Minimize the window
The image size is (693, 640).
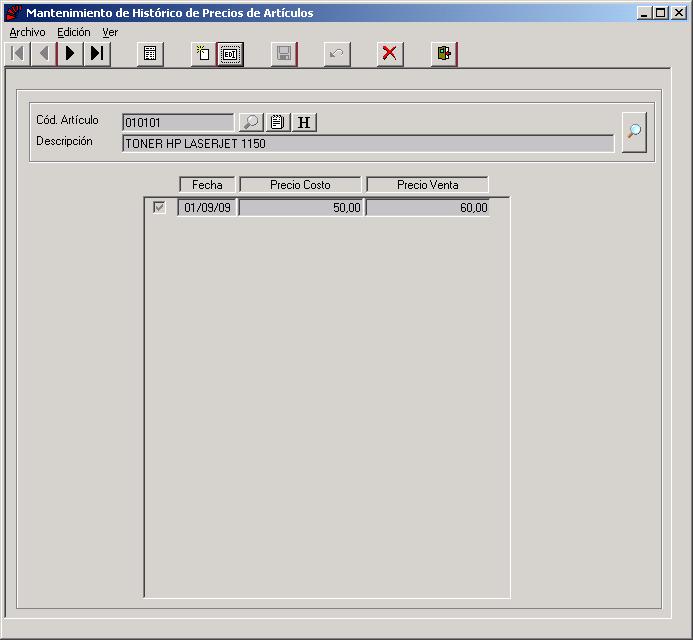pyautogui.click(x=644, y=13)
